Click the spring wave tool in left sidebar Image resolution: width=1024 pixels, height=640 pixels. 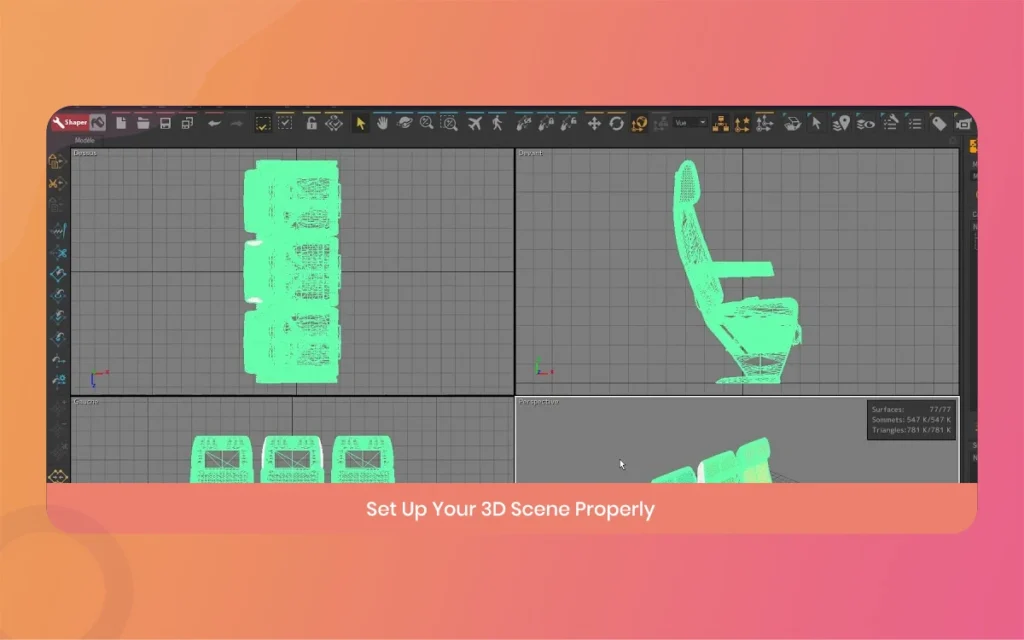[58, 231]
